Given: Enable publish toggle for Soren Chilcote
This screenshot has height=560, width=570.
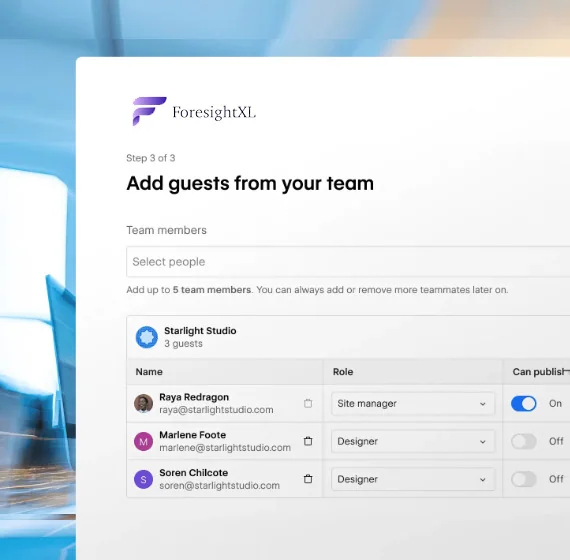Looking at the screenshot, I should tap(523, 479).
